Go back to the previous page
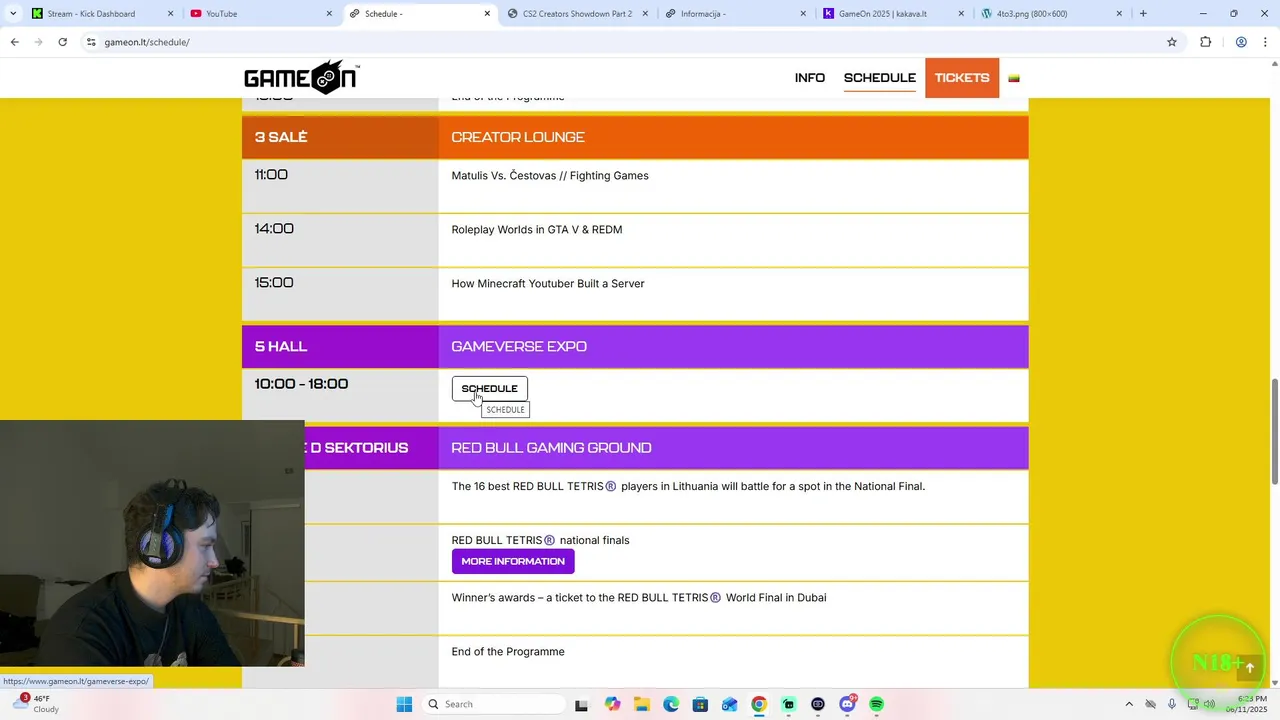The image size is (1280, 720). tap(15, 42)
